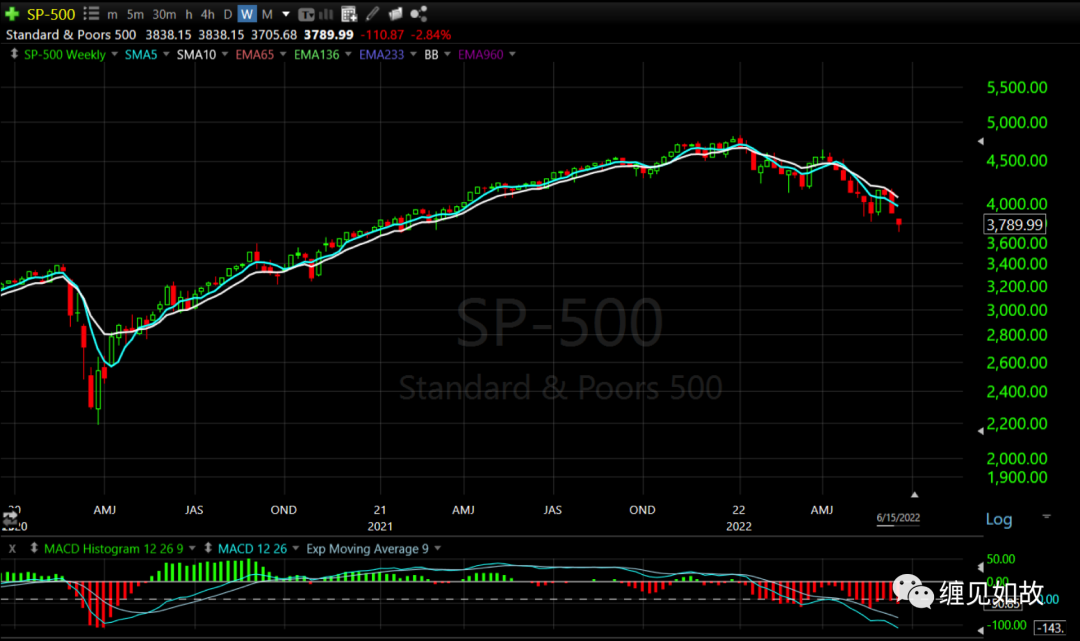Click the -110.87 price change value
The image size is (1080, 641).
382,34
